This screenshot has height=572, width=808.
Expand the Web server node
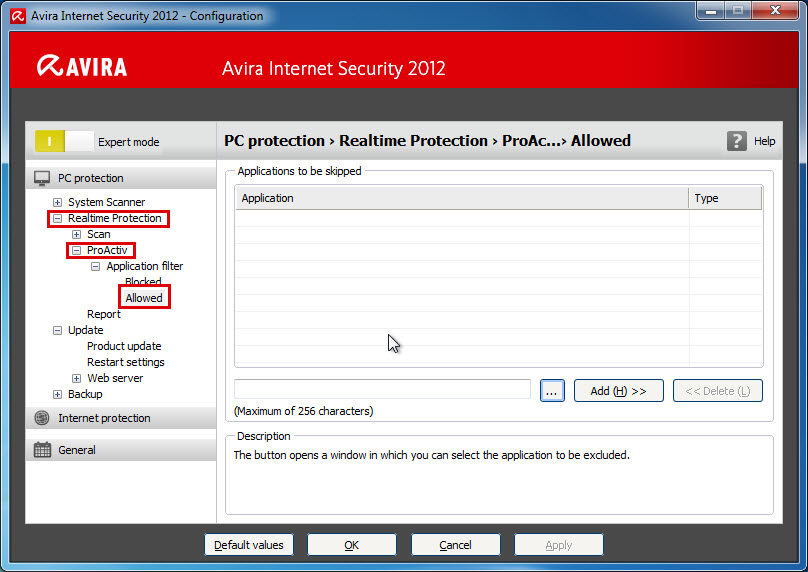tap(76, 378)
